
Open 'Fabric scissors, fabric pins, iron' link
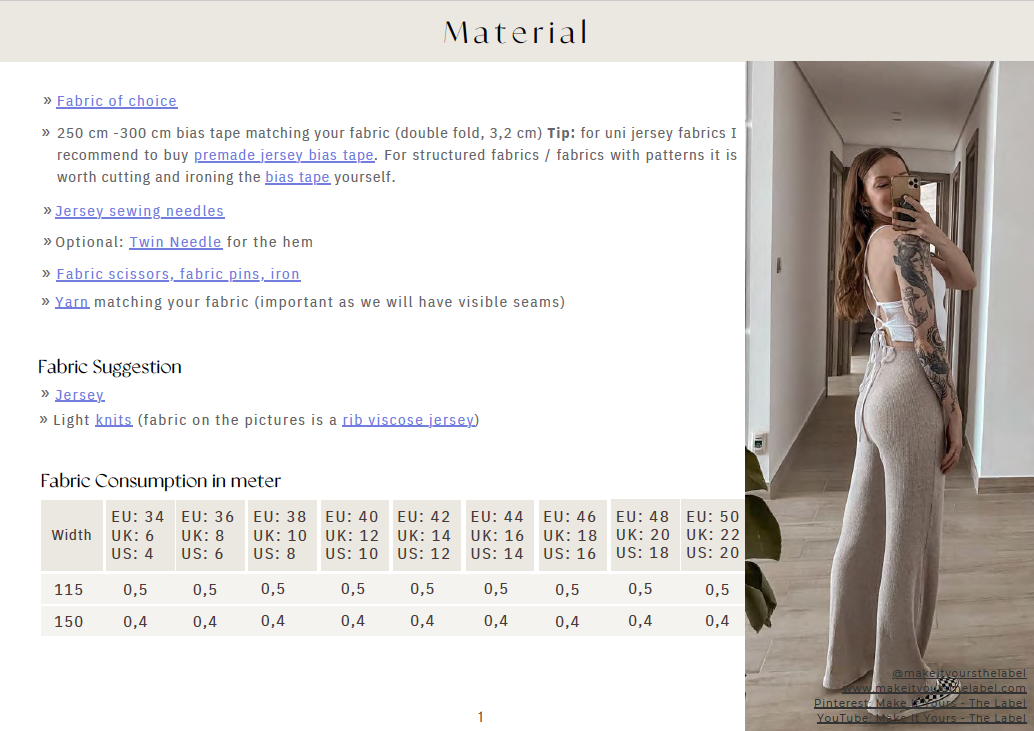(178, 274)
